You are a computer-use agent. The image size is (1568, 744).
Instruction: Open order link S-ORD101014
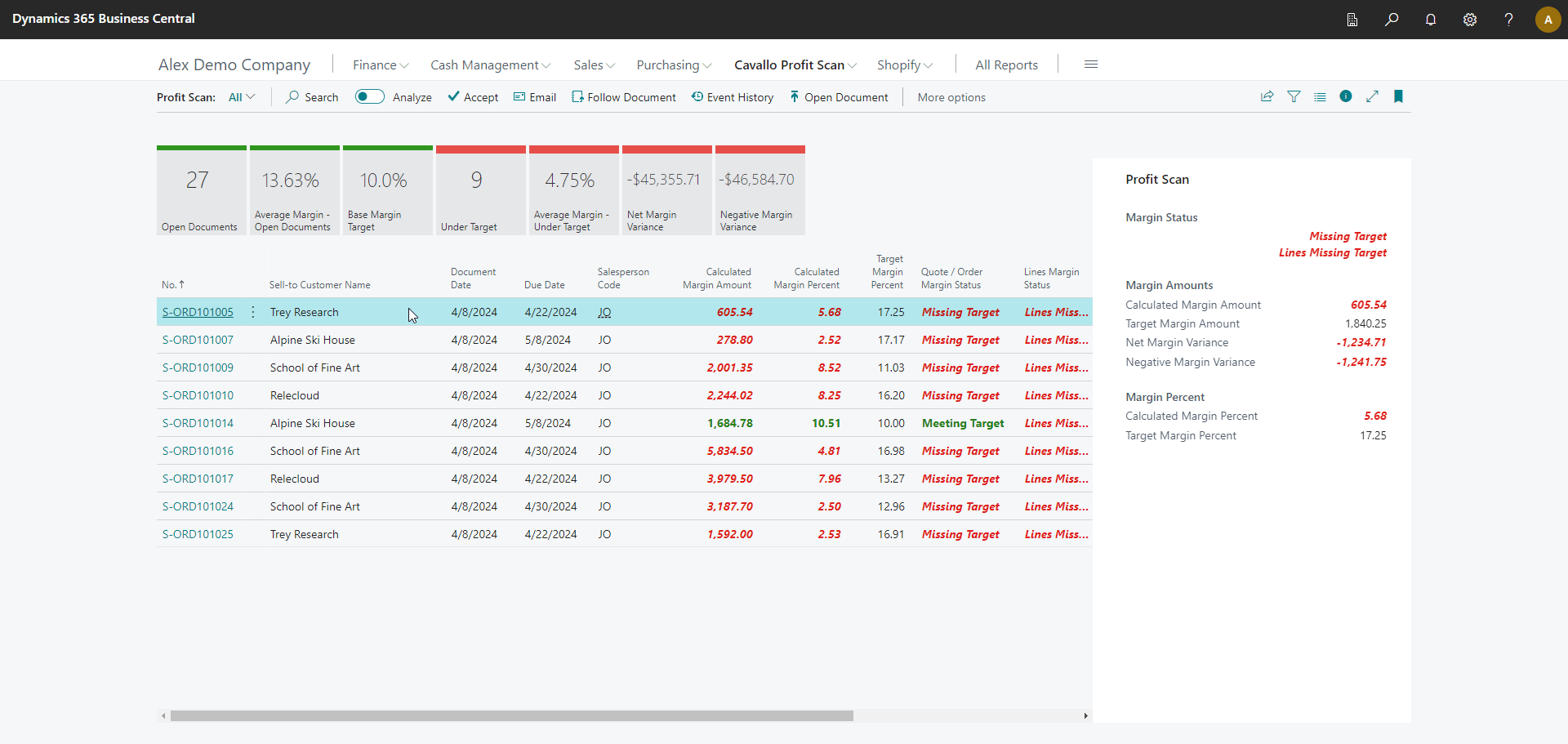(198, 423)
